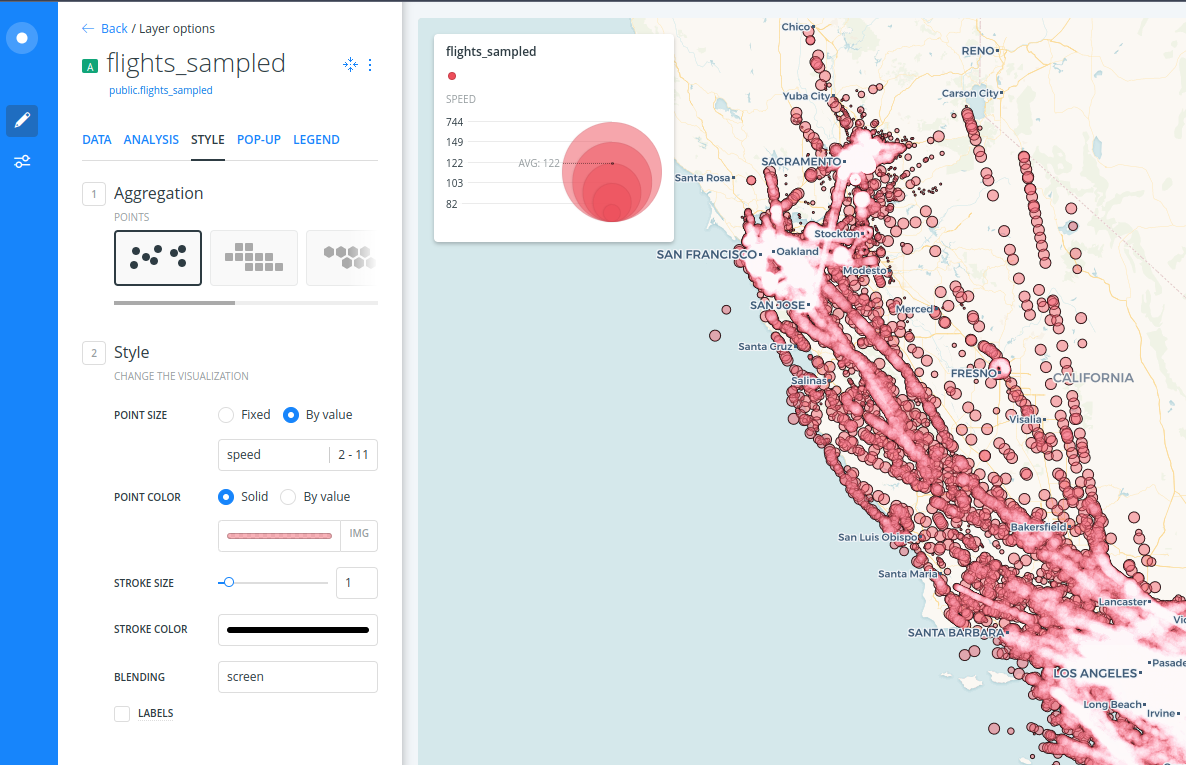Viewport: 1186px width, 765px height.
Task: Click the 149 legend value
Action: pos(455,141)
